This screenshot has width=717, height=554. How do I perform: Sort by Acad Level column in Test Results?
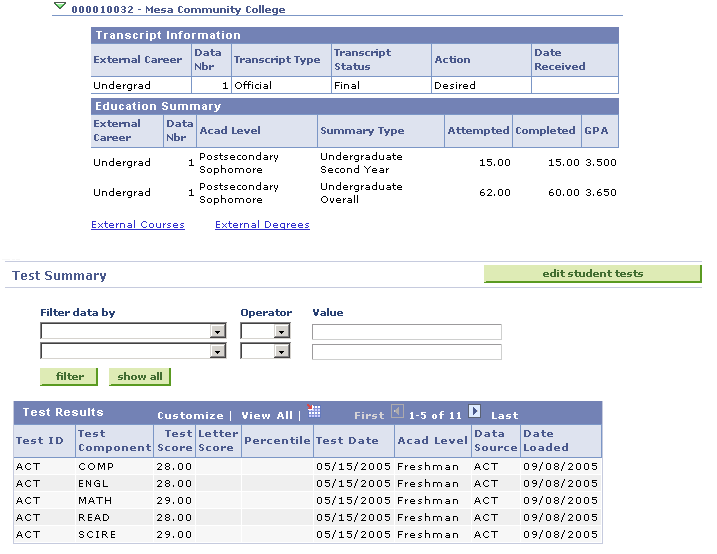[x=433, y=441]
